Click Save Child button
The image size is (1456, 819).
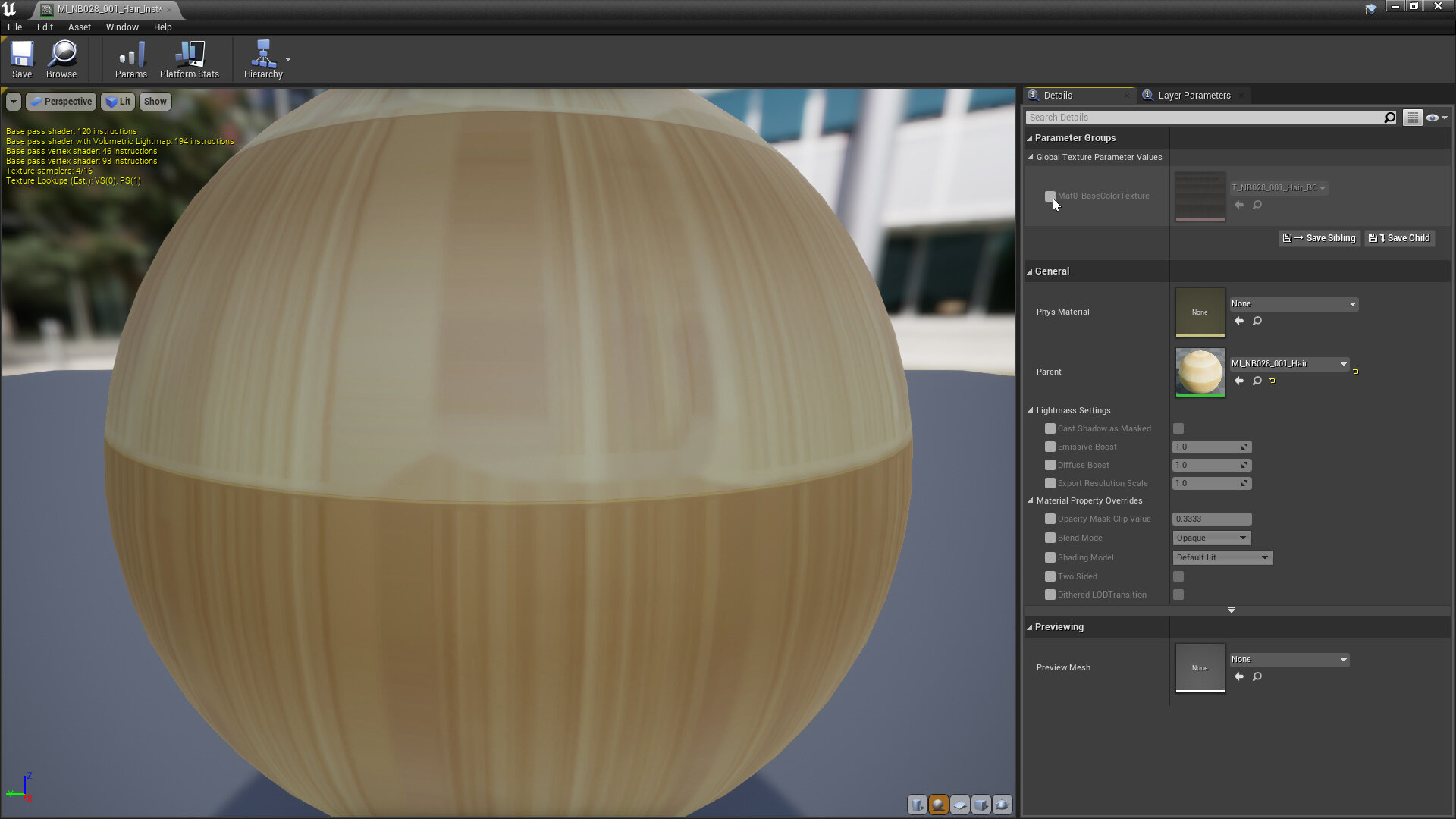[x=1400, y=238]
